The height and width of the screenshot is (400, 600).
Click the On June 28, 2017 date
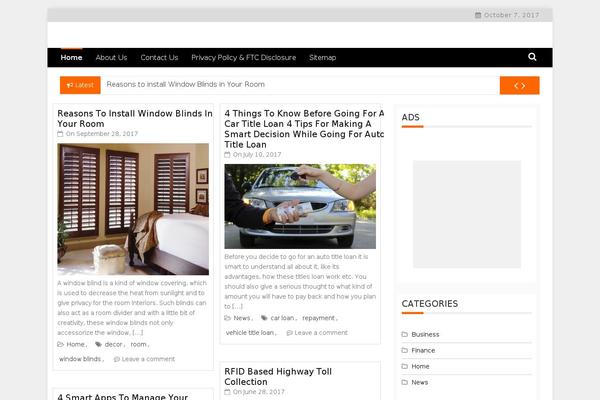pos(259,392)
